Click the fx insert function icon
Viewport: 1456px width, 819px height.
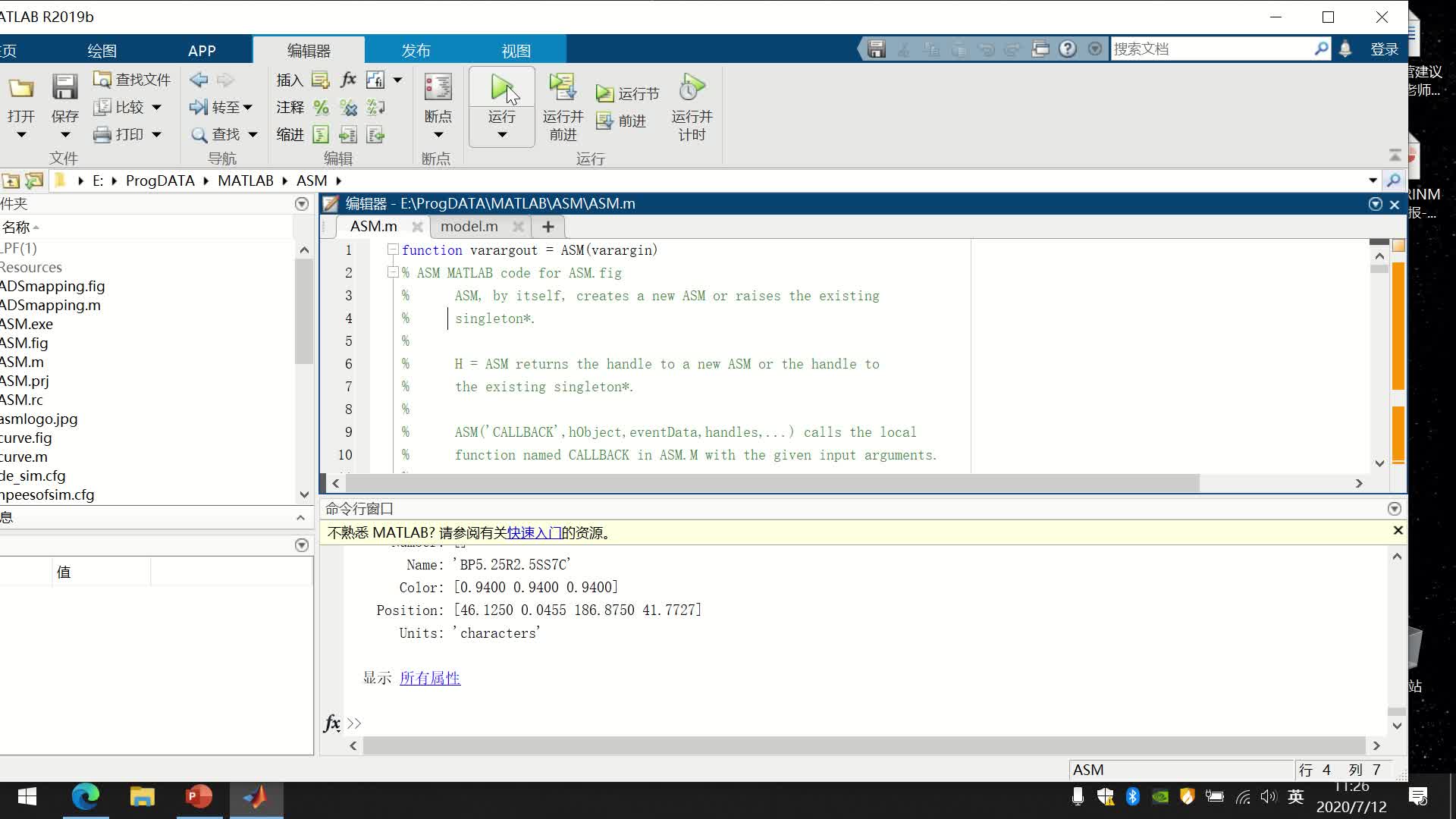click(x=348, y=80)
